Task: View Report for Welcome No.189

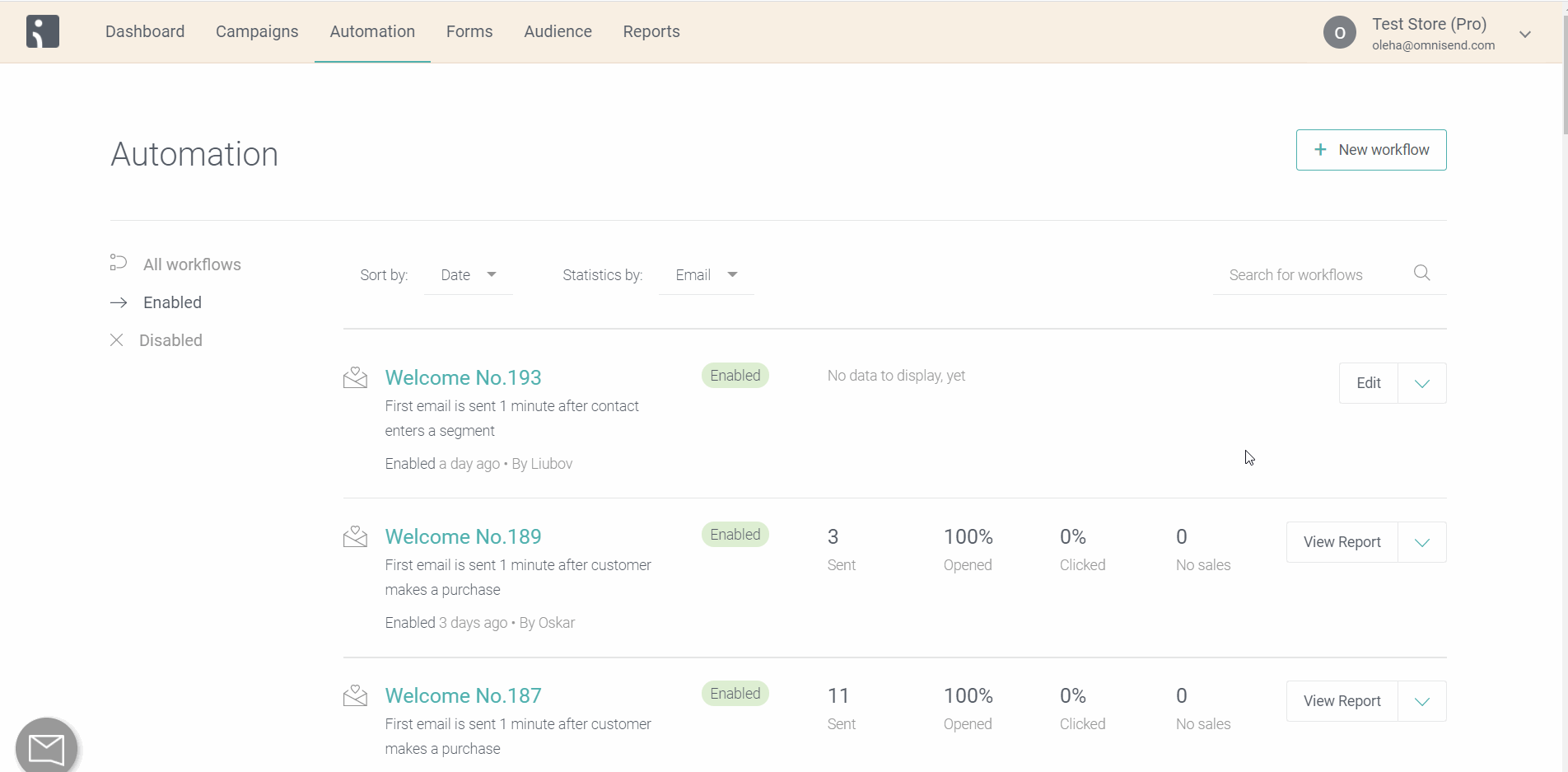Action: click(1342, 542)
